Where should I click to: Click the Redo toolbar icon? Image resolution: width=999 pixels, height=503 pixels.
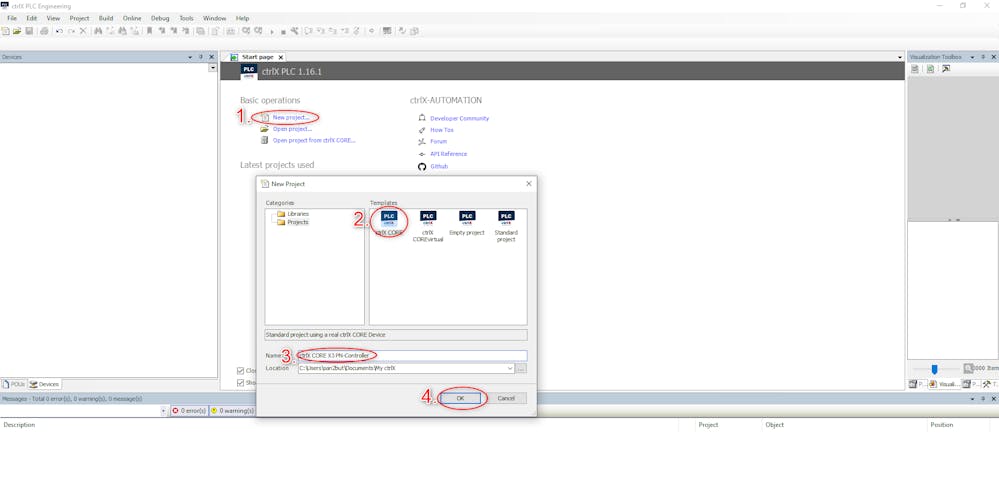(x=71, y=31)
